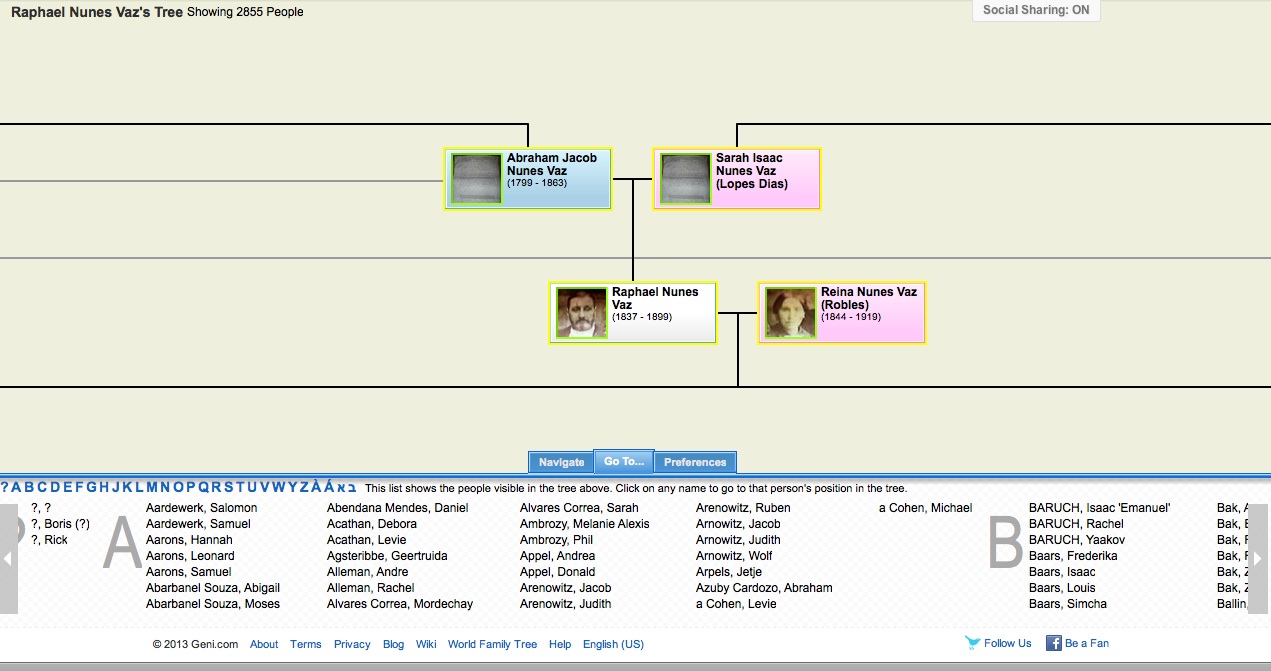This screenshot has height=671, width=1271.
Task: Open the Help link at the bottom
Action: click(x=560, y=643)
